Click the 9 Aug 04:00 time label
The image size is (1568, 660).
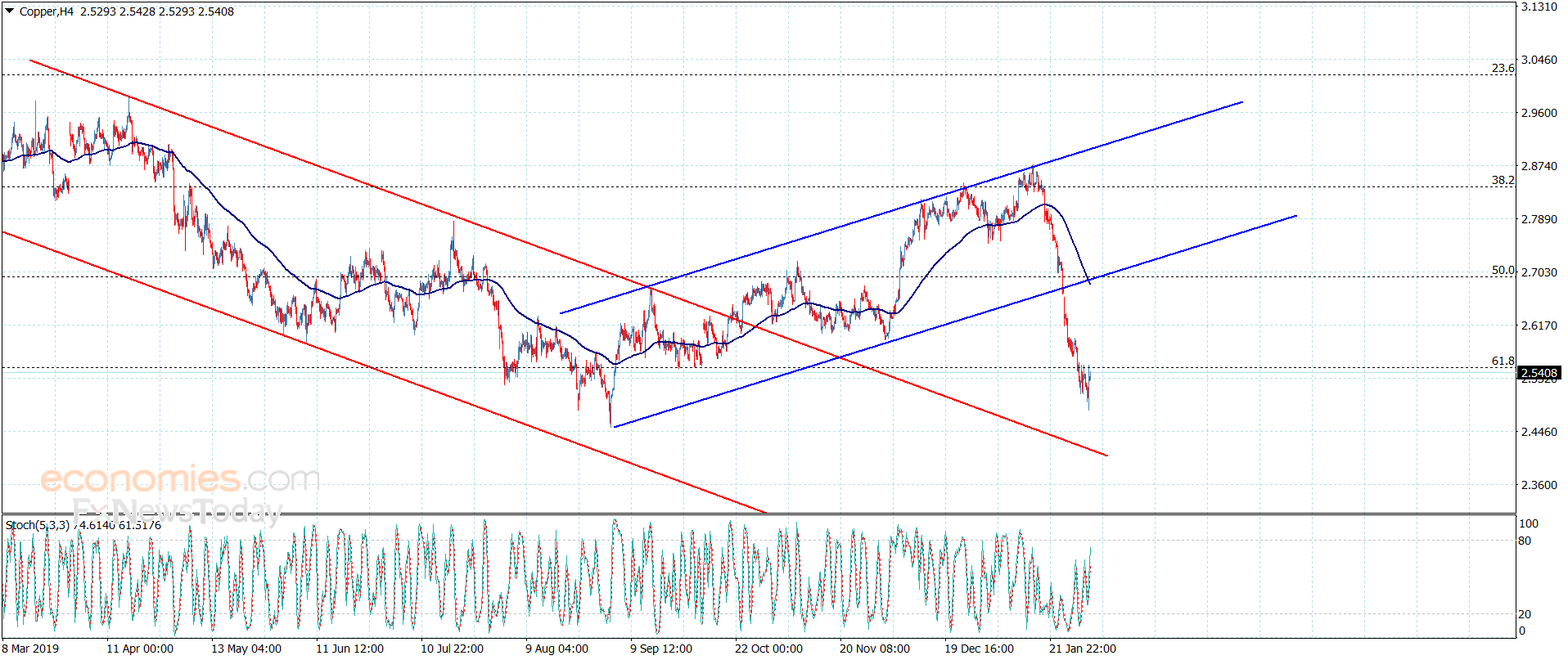pyautogui.click(x=556, y=649)
